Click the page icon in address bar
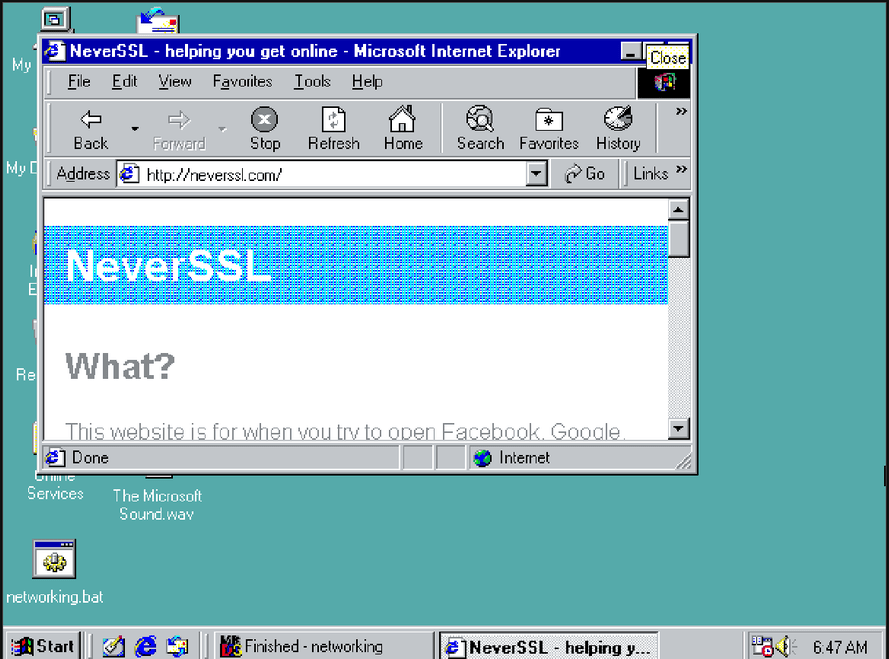889x659 pixels. (x=129, y=174)
